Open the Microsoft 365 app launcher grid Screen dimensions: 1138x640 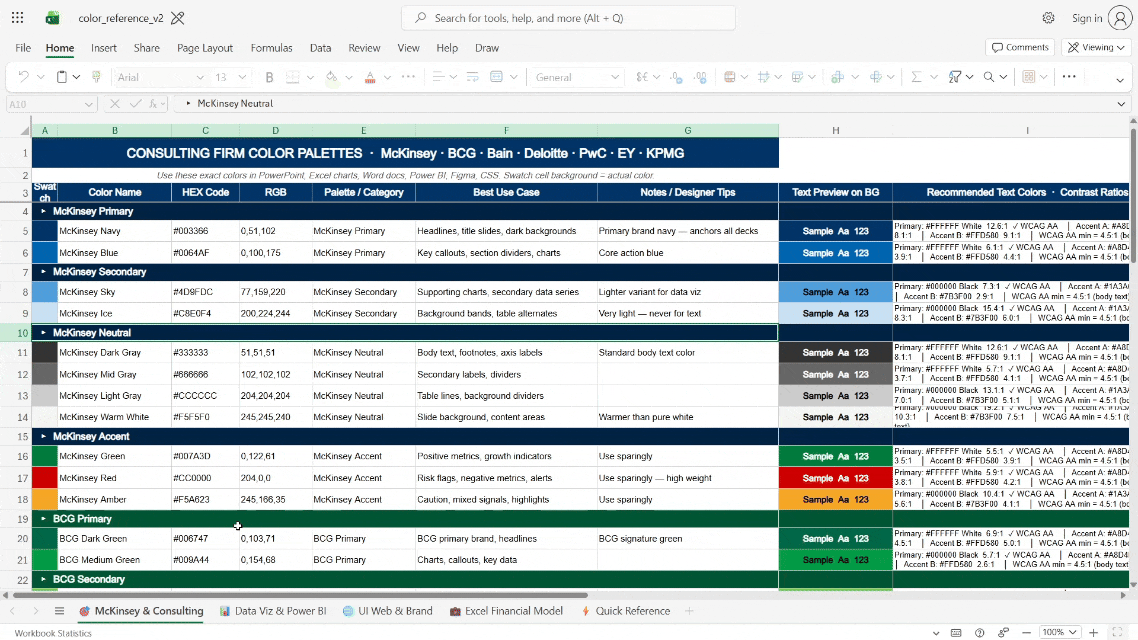click(x=17, y=18)
